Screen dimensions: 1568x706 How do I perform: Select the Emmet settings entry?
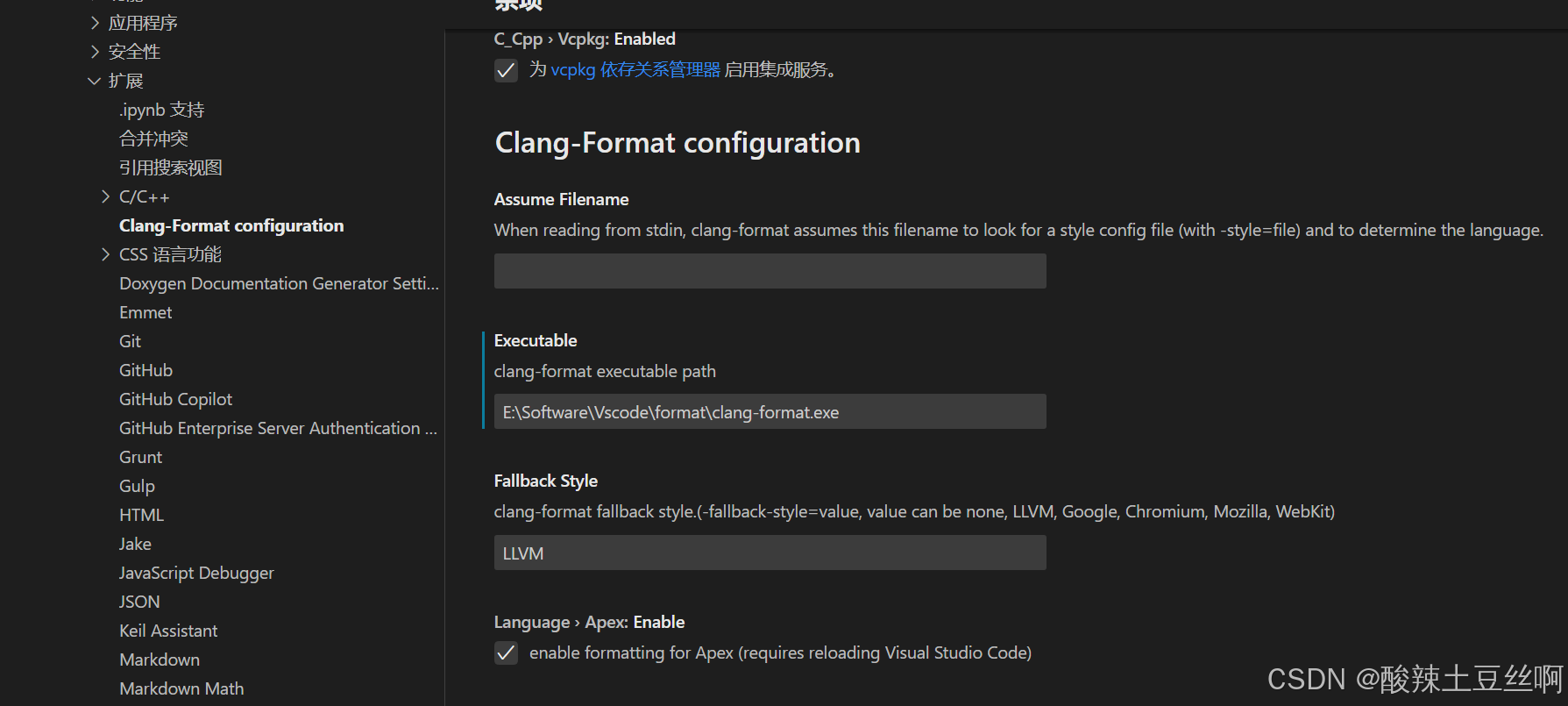[145, 312]
